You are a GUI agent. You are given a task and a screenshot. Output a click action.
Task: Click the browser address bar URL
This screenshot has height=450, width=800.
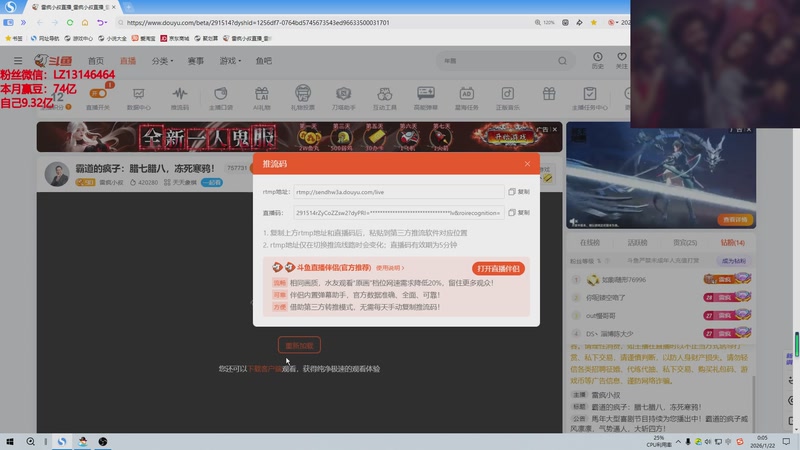(258, 22)
